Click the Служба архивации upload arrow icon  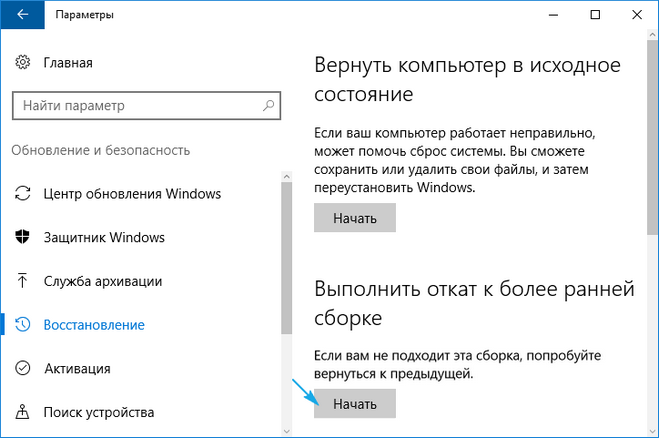(x=24, y=282)
